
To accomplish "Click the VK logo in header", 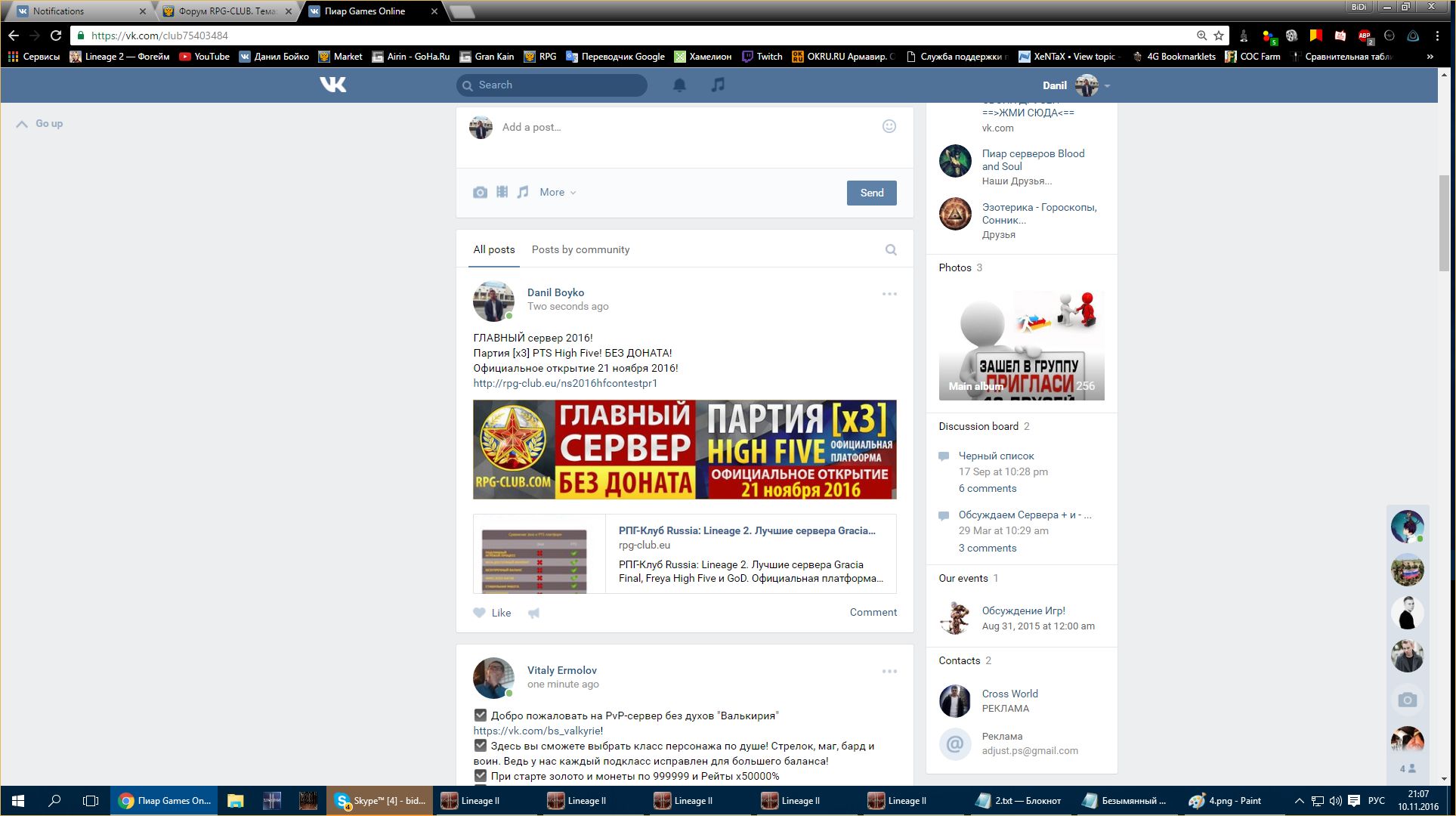I will 332,85.
